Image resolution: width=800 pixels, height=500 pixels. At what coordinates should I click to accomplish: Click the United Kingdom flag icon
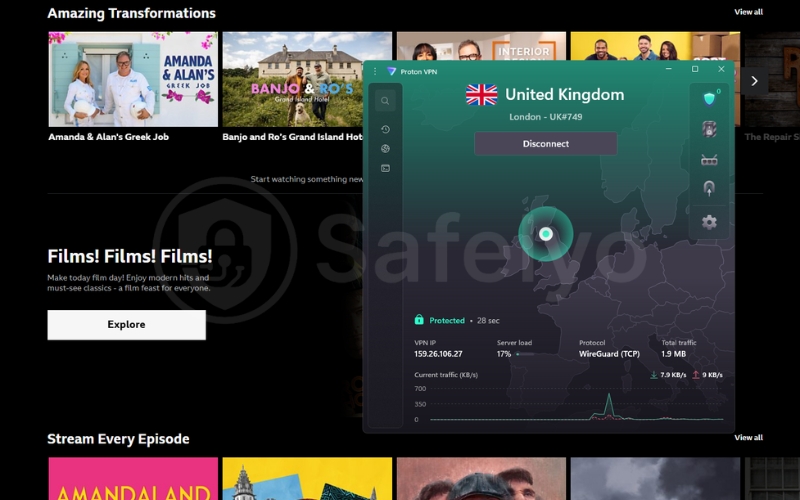coord(482,95)
